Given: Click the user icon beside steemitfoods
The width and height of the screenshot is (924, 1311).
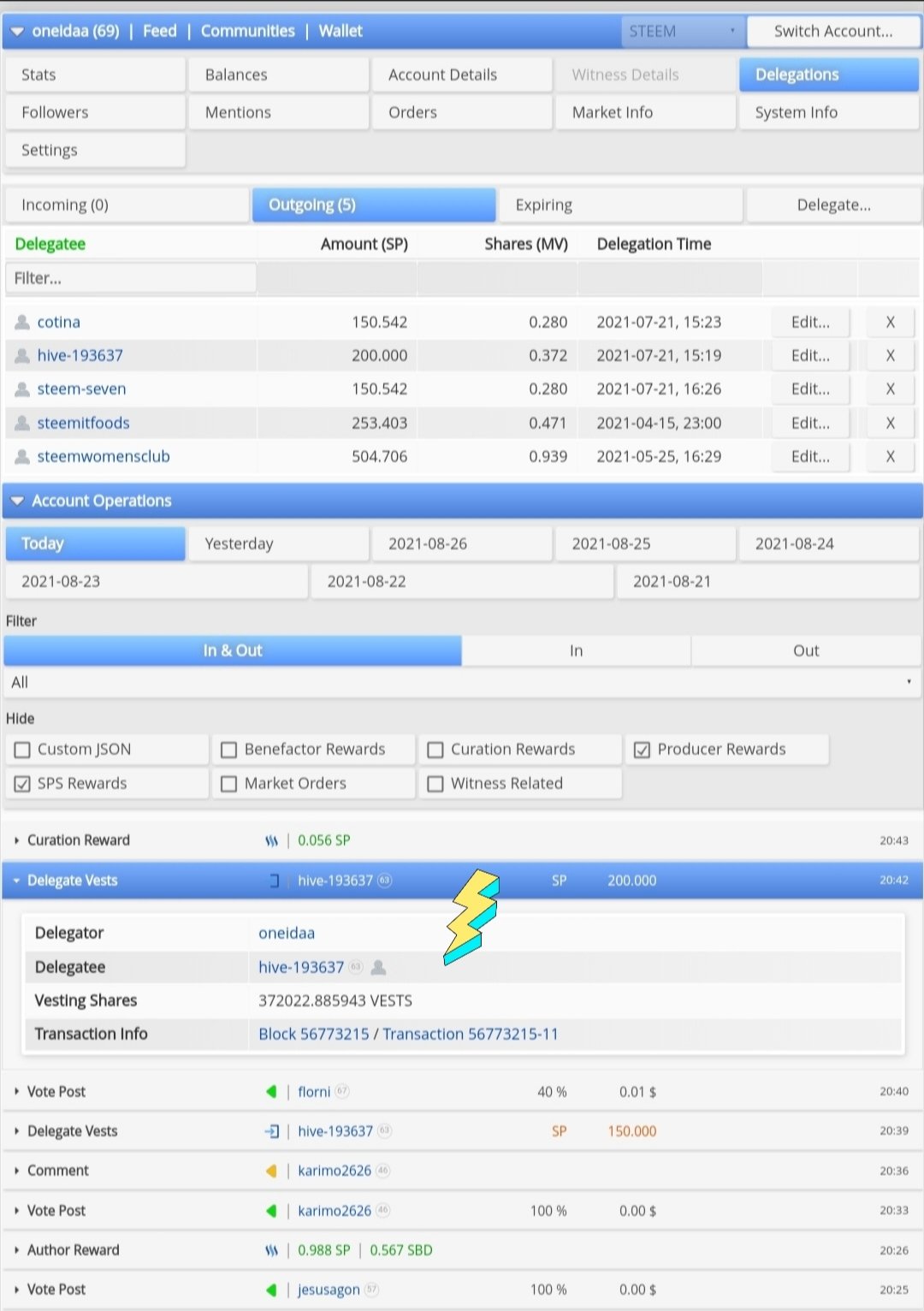Looking at the screenshot, I should pyautogui.click(x=23, y=423).
